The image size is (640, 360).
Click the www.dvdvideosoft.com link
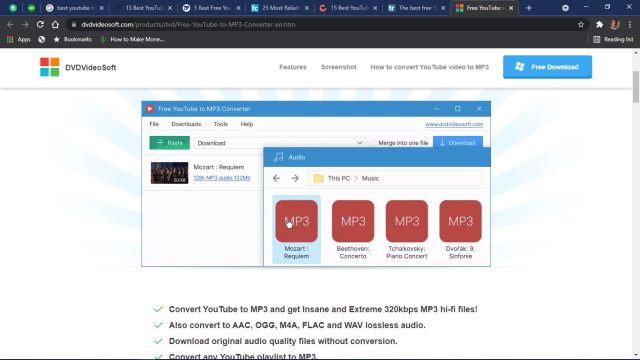point(454,124)
